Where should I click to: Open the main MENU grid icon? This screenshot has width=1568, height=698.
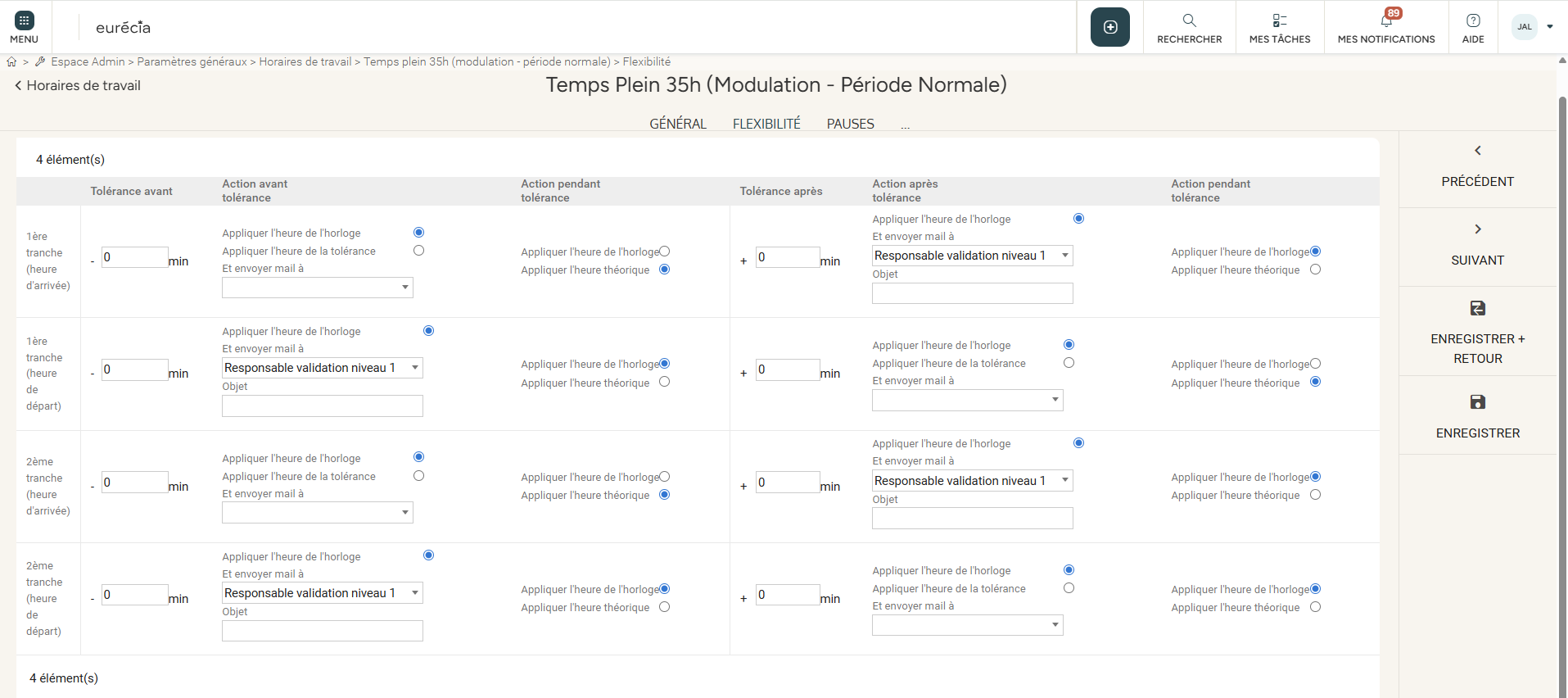25,21
